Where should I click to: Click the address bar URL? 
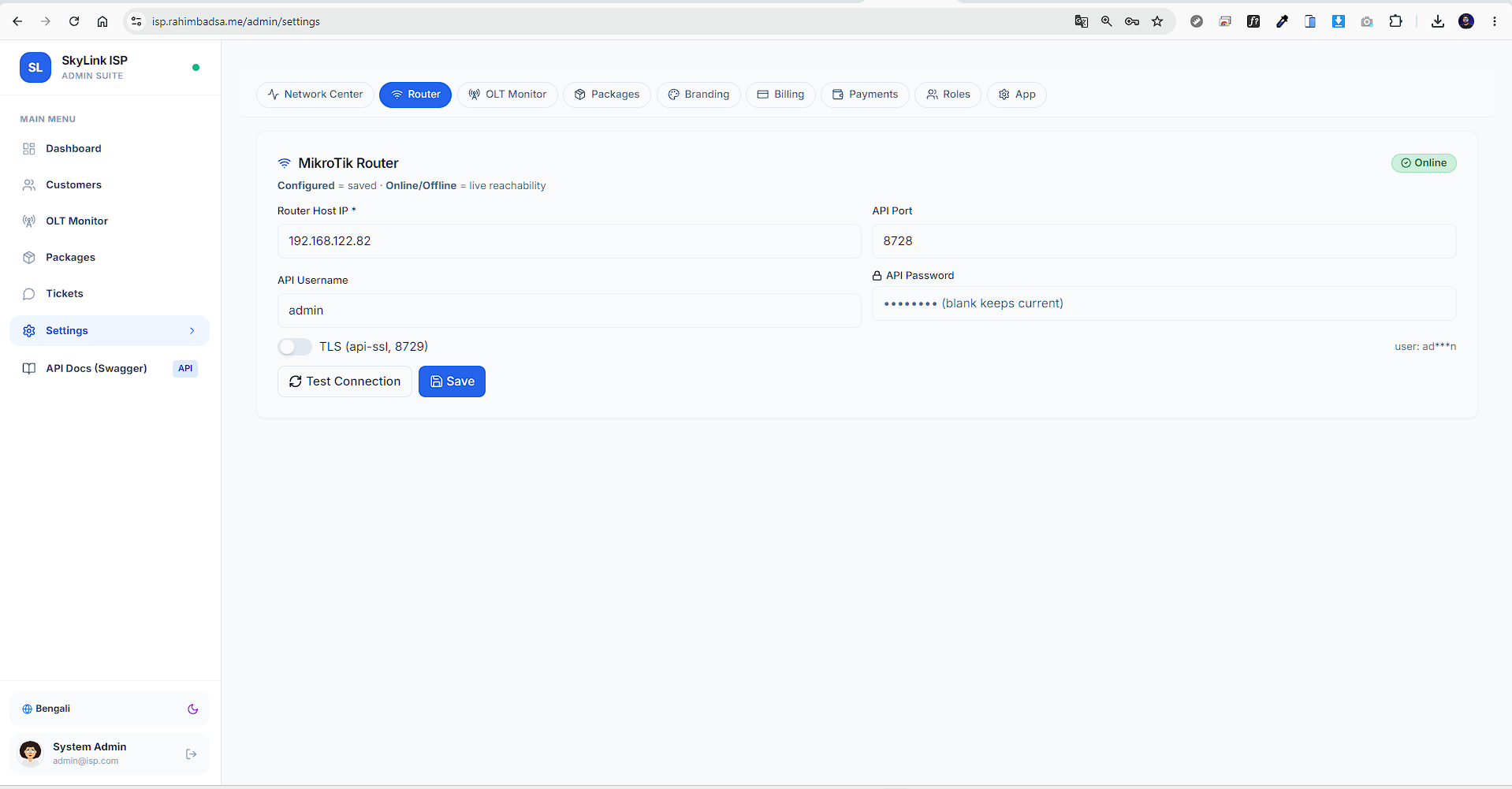coord(236,21)
